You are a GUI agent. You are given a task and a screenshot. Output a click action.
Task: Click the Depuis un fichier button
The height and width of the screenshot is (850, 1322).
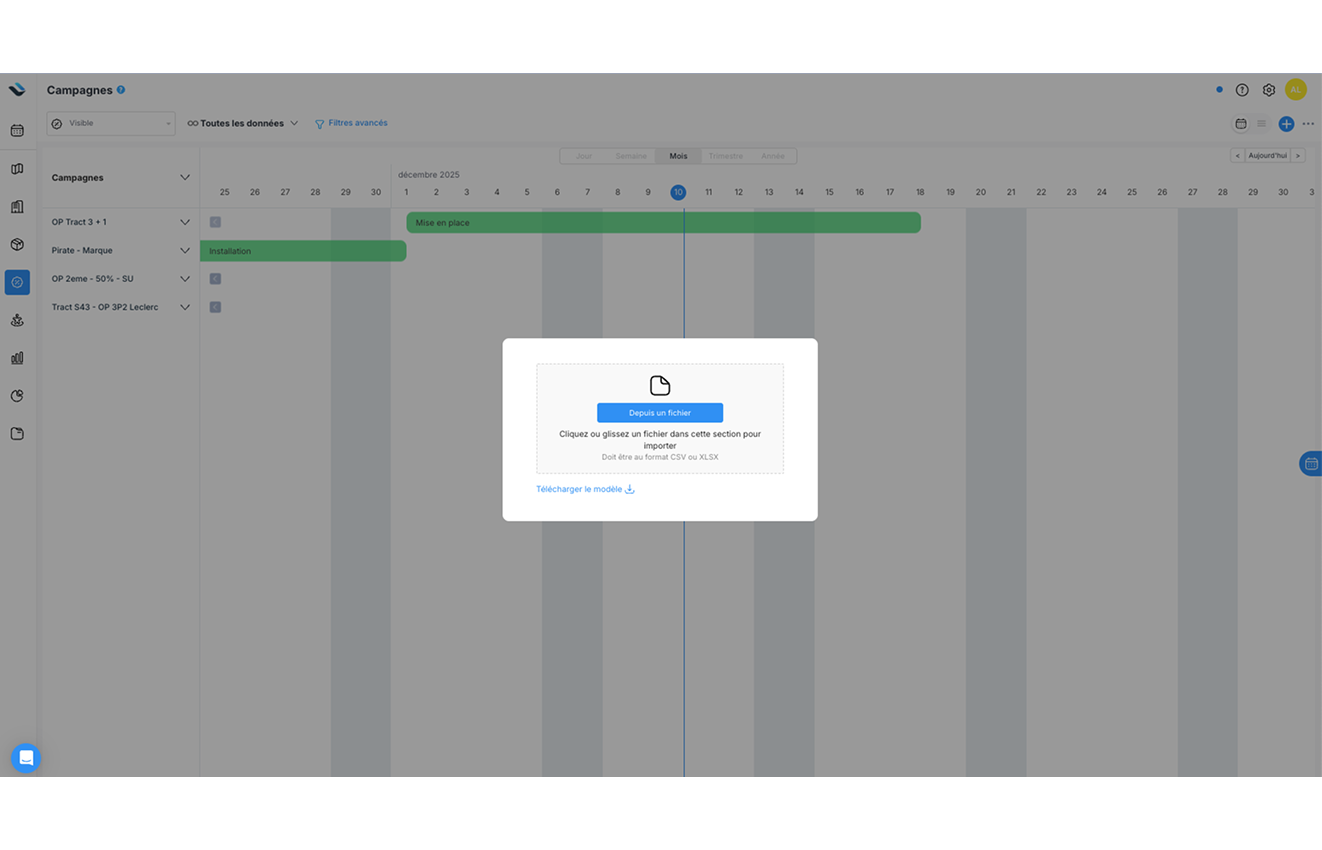pos(659,412)
